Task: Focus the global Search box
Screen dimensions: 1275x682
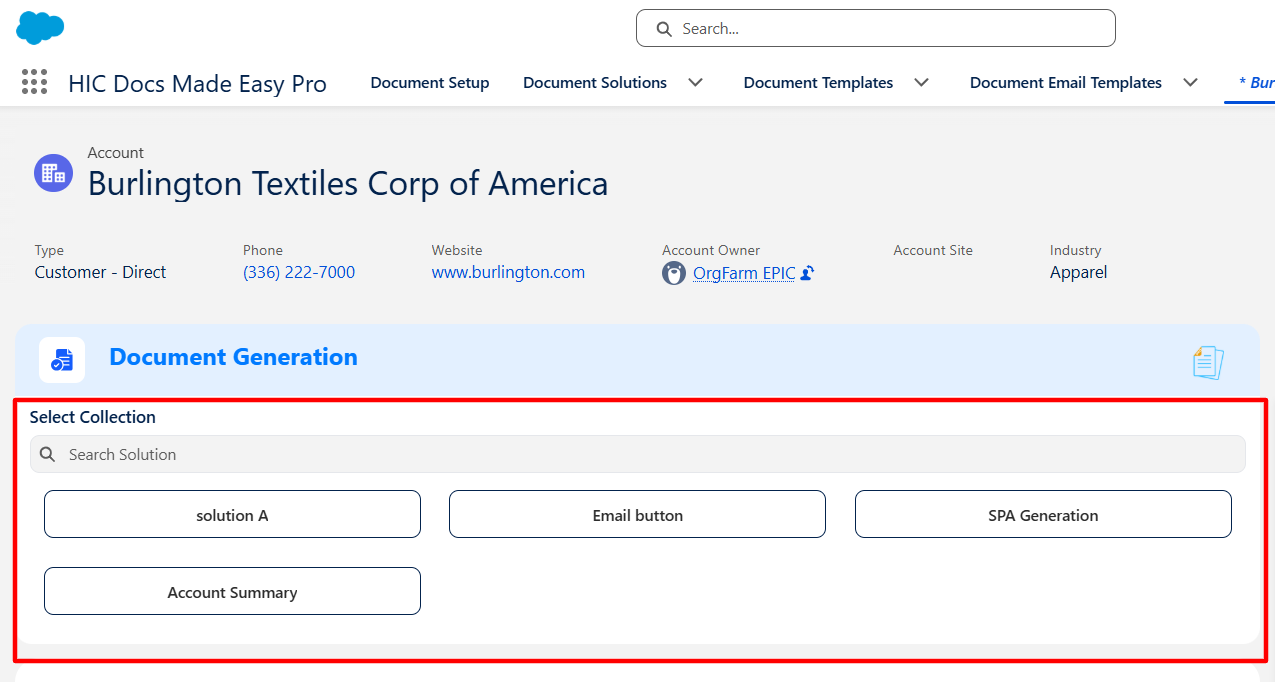Action: pos(875,28)
